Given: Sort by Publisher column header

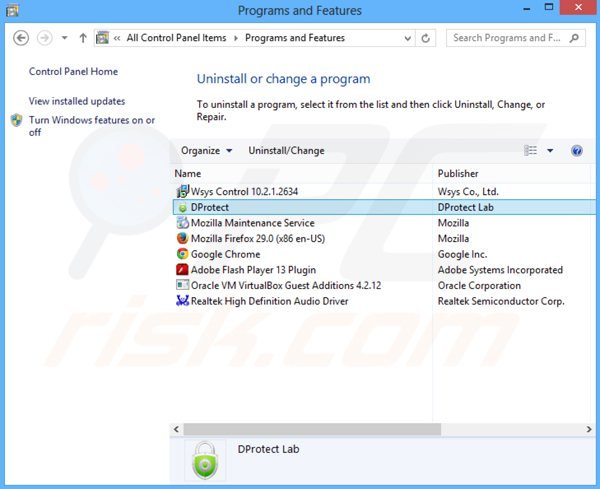Looking at the screenshot, I should coord(458,174).
